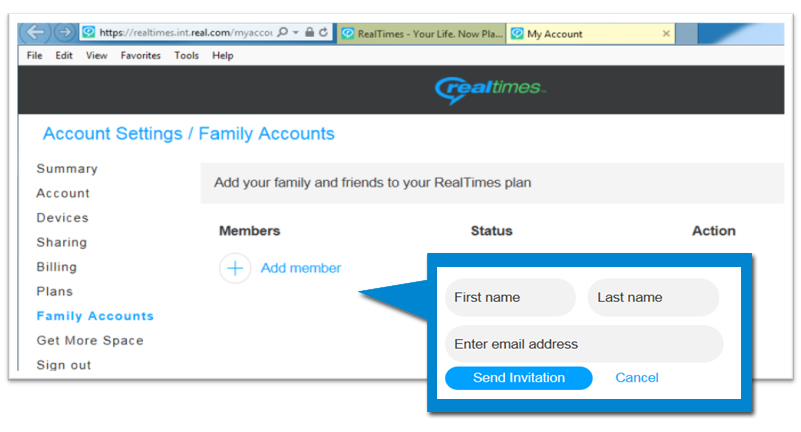Open the File menu
Viewport: 801px width, 432px height.
point(34,56)
